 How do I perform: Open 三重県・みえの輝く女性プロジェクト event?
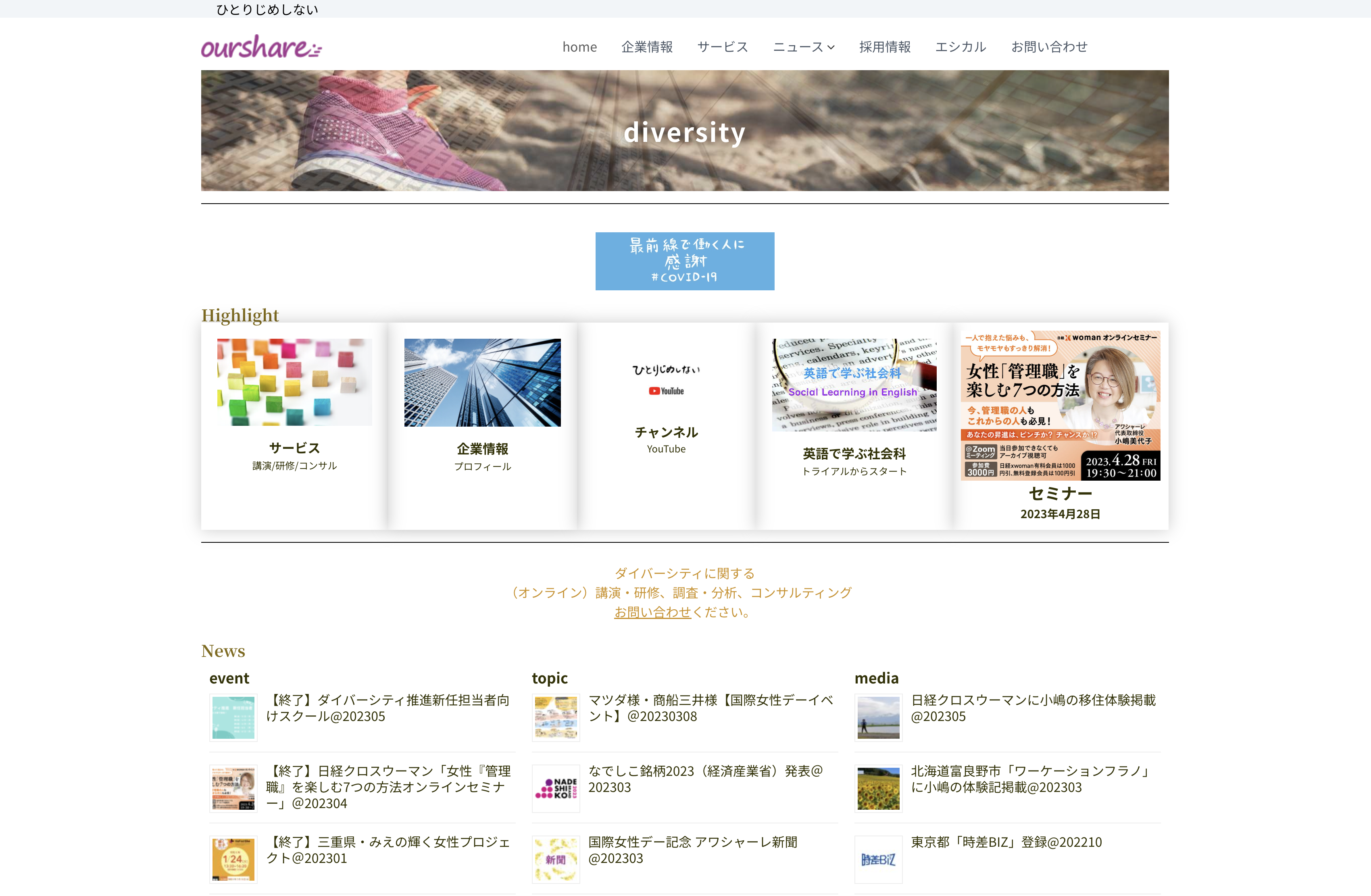(x=388, y=850)
